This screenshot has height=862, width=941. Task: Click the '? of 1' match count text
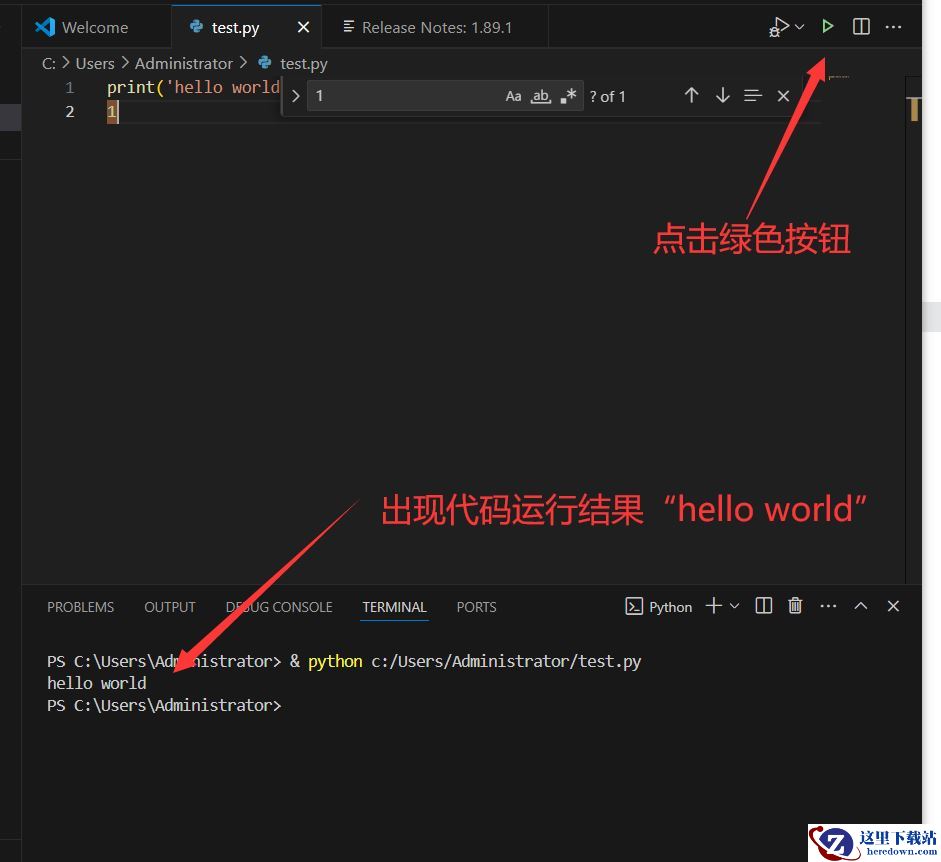[x=607, y=97]
